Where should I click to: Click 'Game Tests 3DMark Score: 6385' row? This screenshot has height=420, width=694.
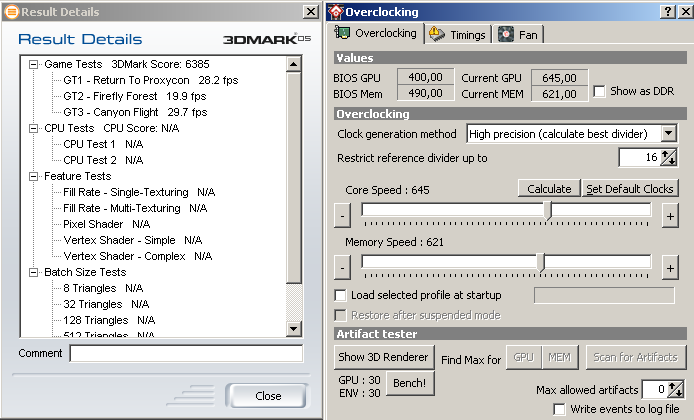[x=127, y=65]
